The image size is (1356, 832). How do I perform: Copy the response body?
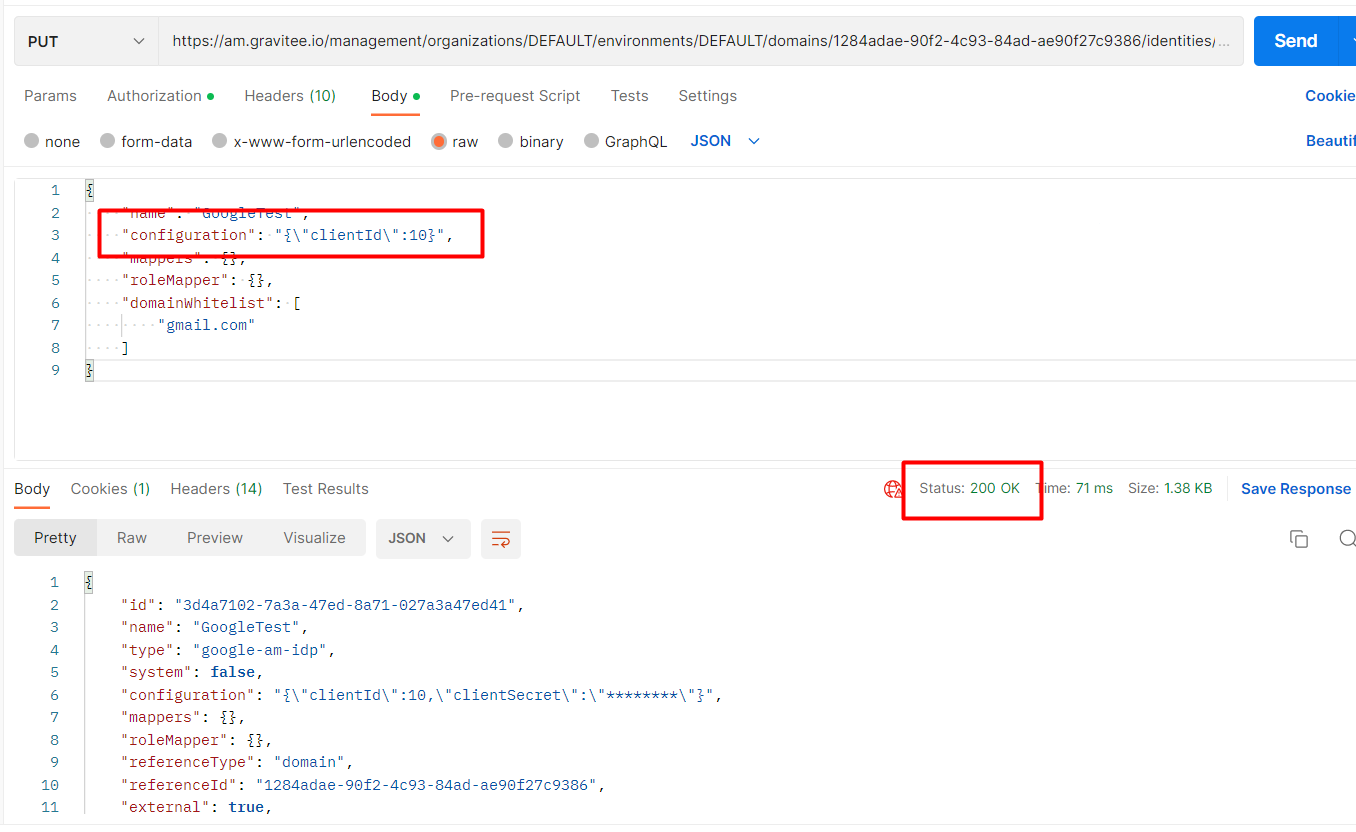1299,538
